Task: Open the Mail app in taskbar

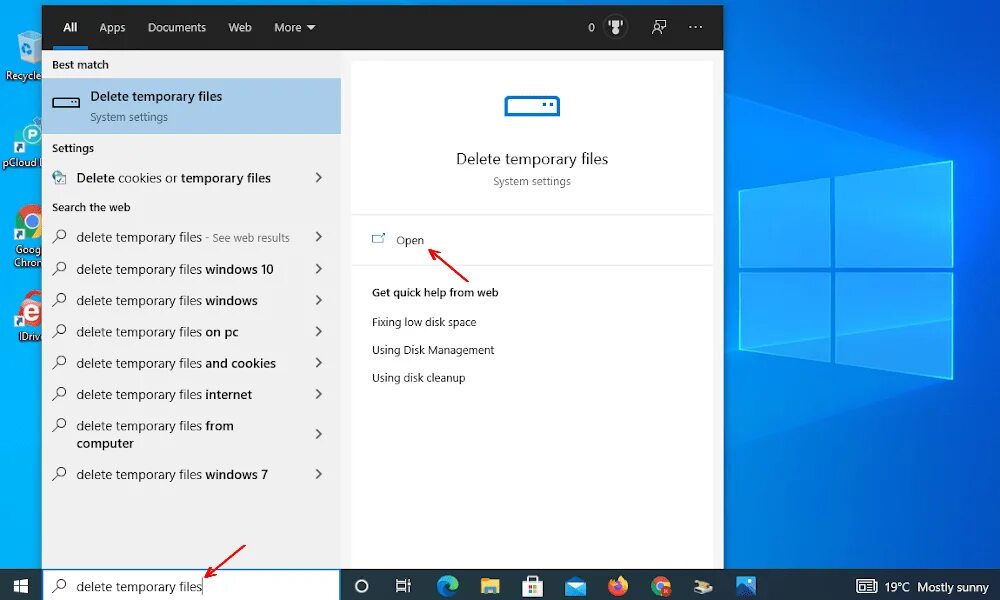Action: pyautogui.click(x=575, y=586)
